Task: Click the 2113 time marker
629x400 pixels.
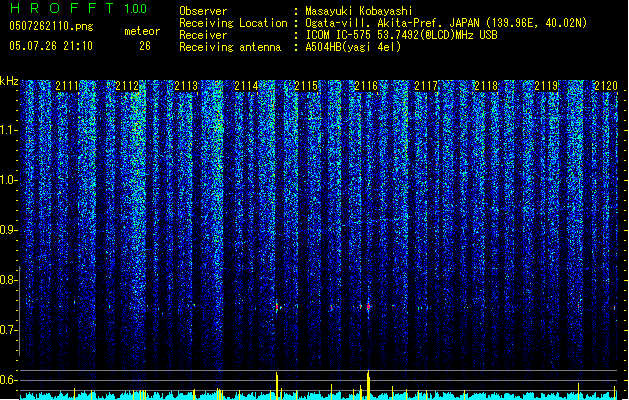Action: pyautogui.click(x=186, y=86)
